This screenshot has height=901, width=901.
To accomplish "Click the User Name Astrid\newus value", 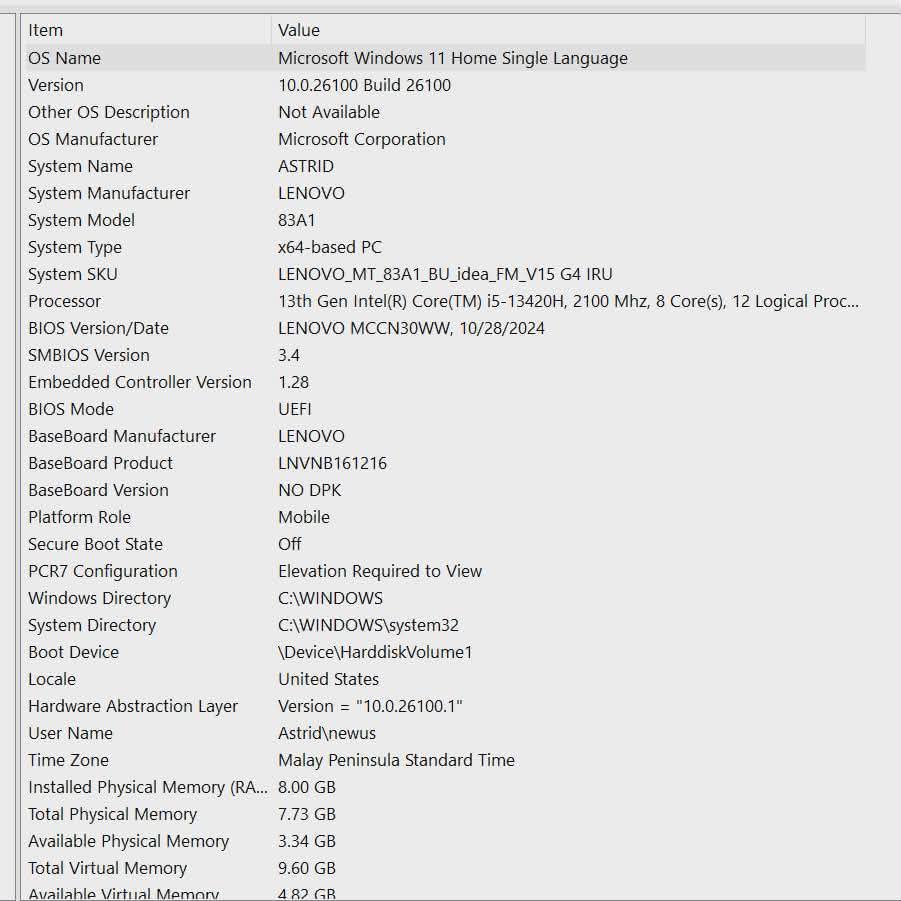I will pyautogui.click(x=325, y=733).
